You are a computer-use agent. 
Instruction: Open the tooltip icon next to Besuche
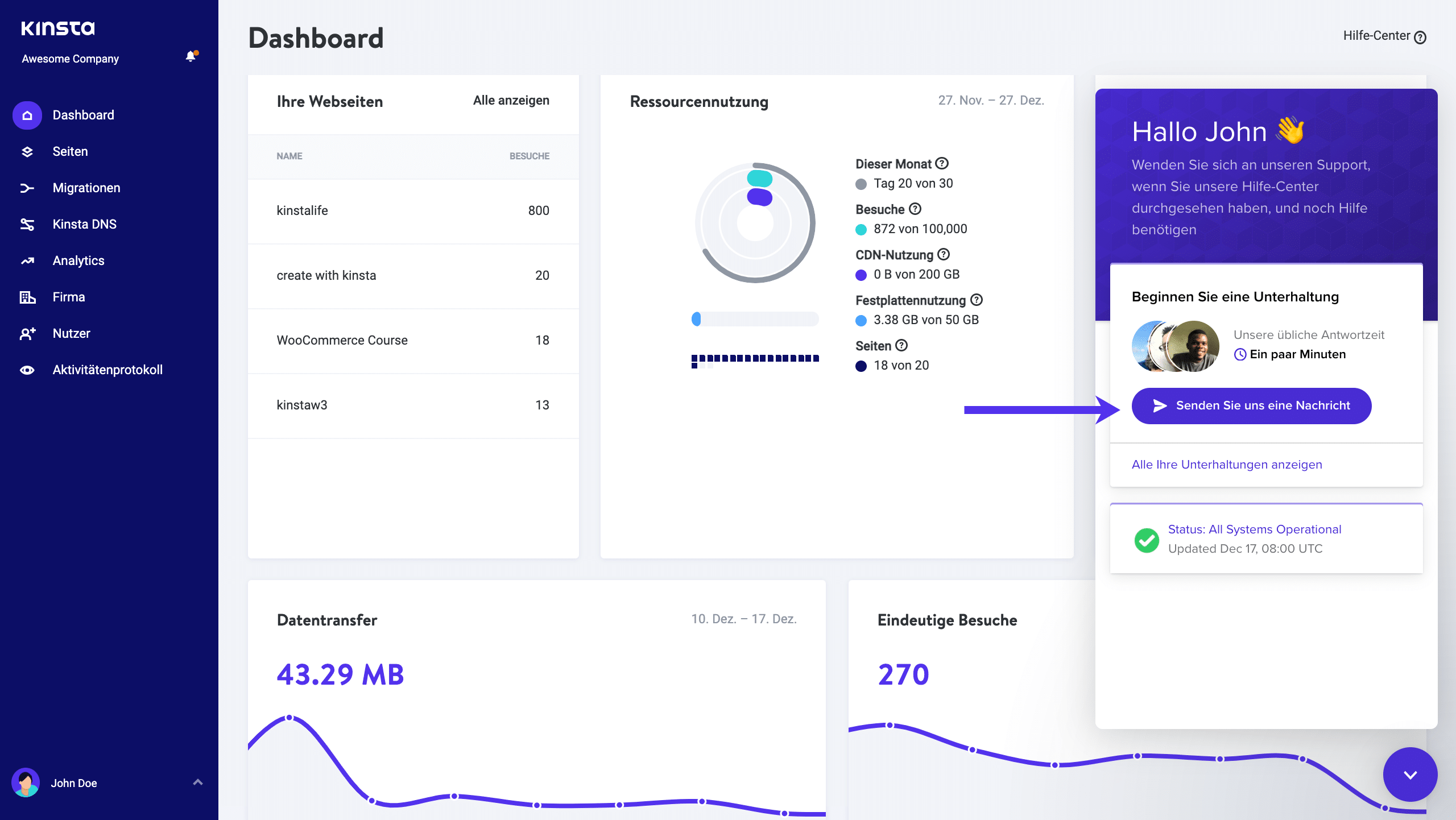click(915, 209)
